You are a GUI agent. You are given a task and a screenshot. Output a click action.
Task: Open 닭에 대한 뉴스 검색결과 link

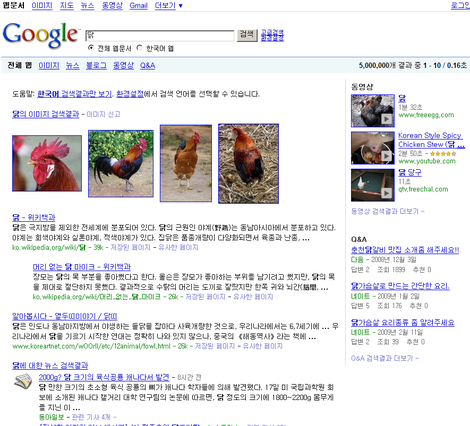50,366
